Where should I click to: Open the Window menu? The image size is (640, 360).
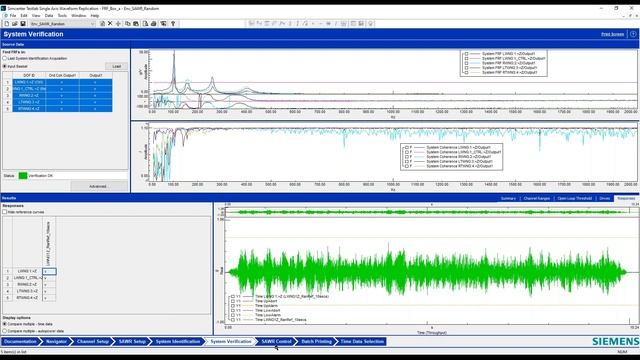tap(78, 16)
